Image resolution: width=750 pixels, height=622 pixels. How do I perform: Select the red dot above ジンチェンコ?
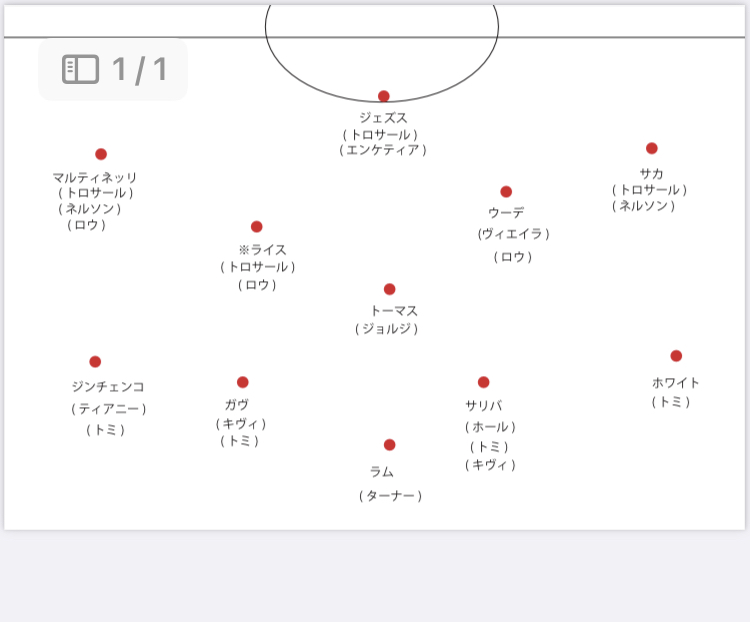[95, 362]
